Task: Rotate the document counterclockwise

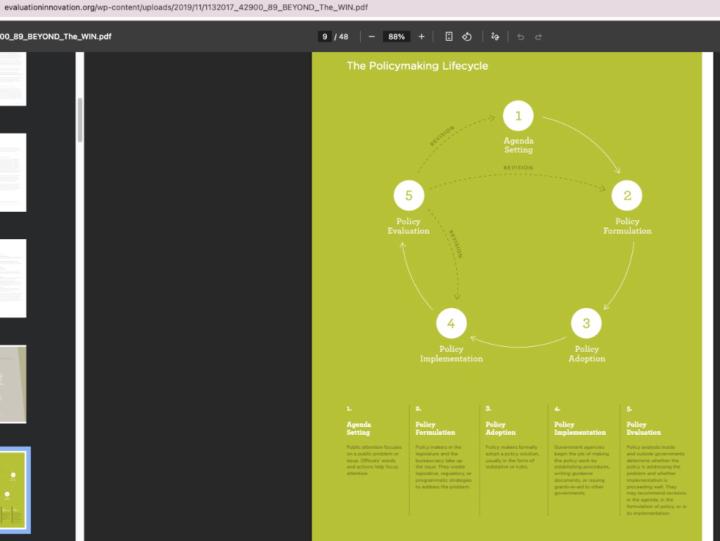Action: point(467,37)
